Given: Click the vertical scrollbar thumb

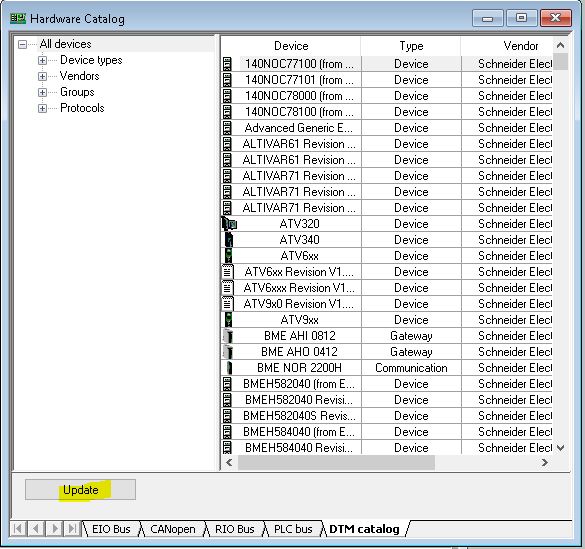Looking at the screenshot, I should [560, 62].
